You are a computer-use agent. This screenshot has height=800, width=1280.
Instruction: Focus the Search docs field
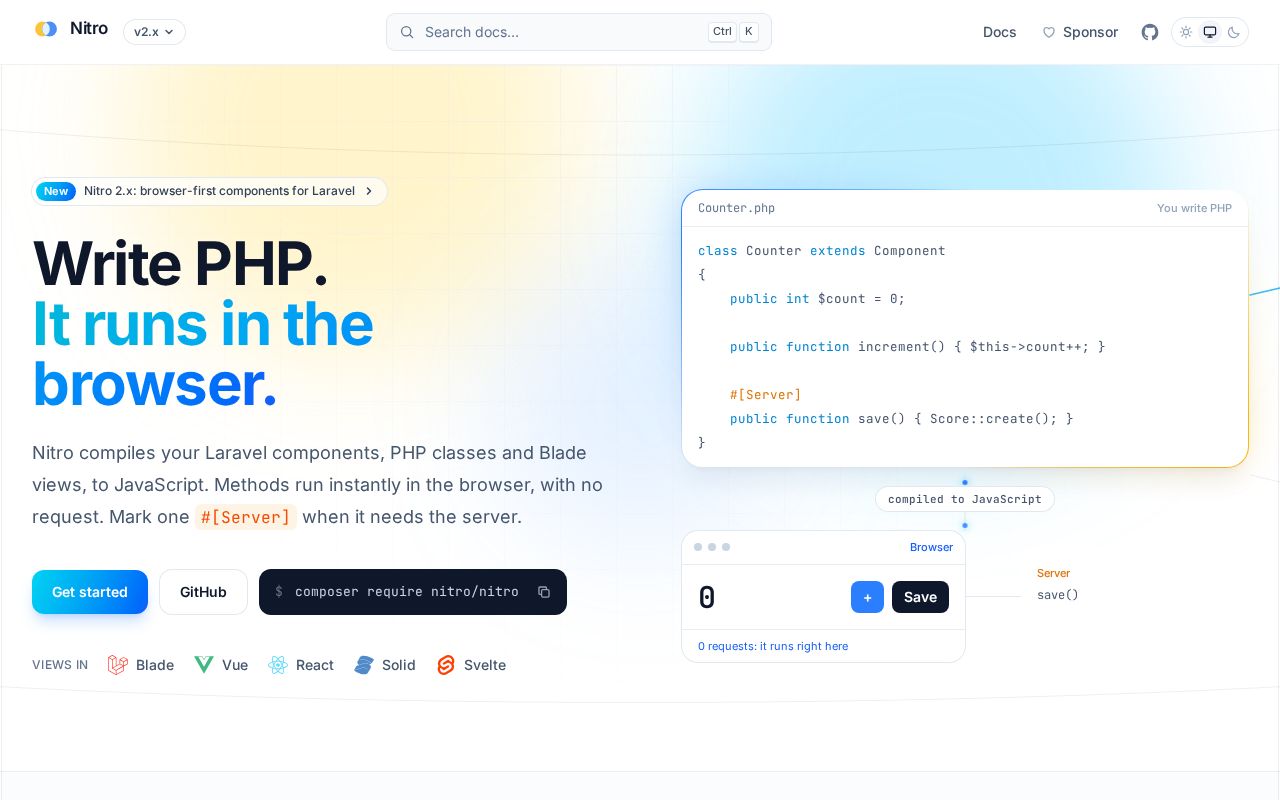tap(578, 32)
